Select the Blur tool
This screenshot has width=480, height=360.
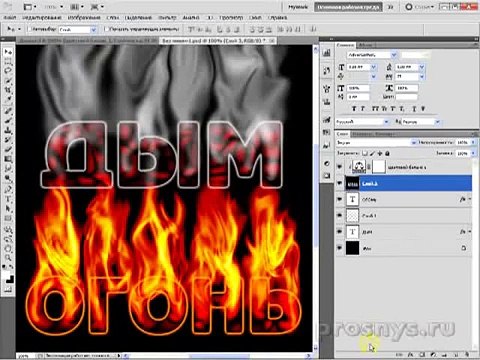[x=8, y=168]
